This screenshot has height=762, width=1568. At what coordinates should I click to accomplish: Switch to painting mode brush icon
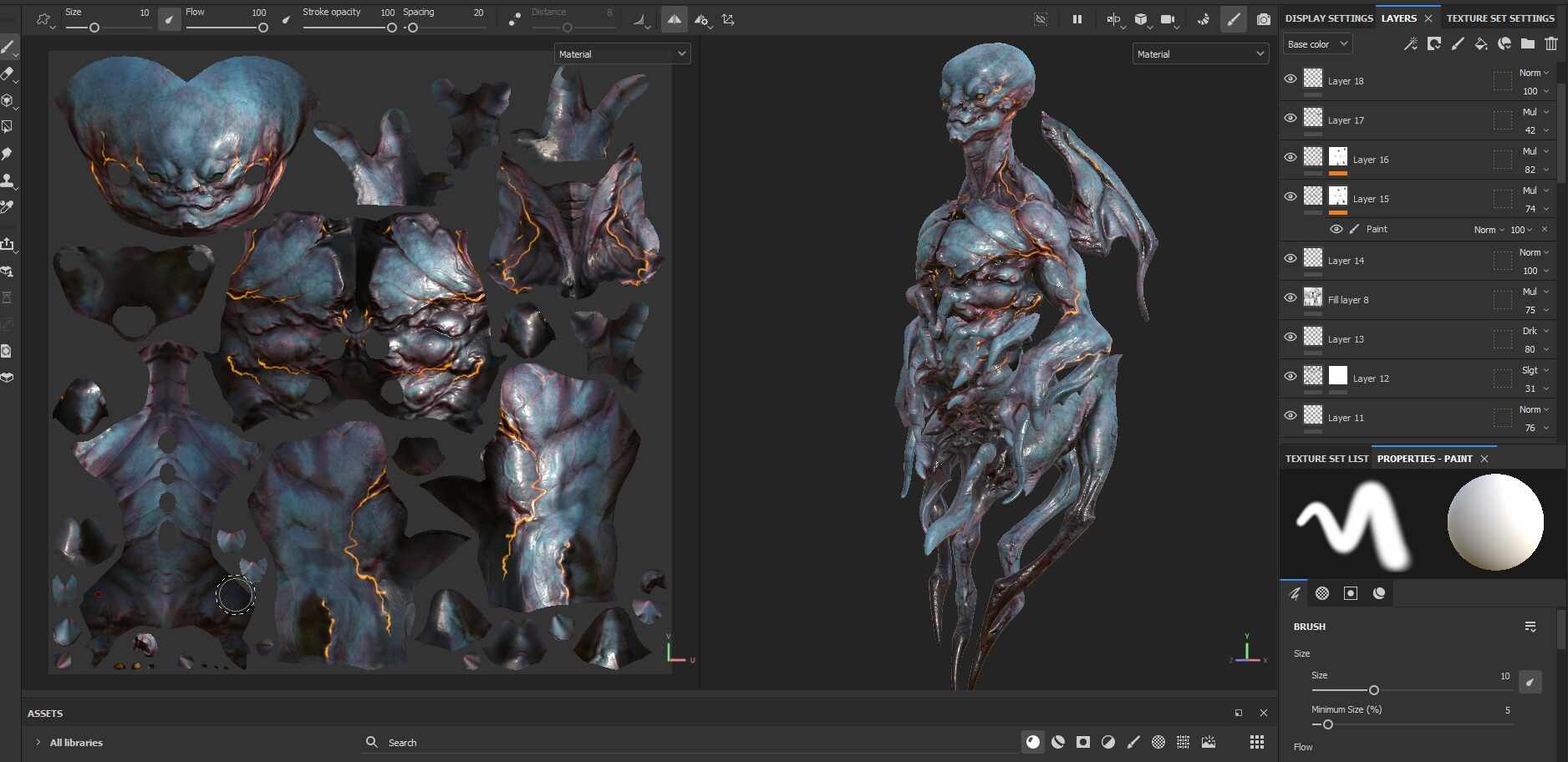coord(1234,19)
